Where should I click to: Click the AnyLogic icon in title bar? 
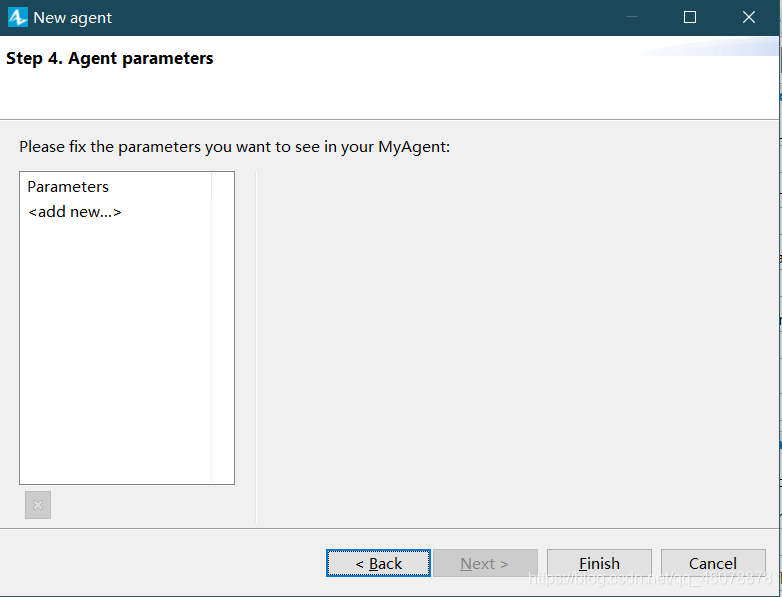pos(17,17)
